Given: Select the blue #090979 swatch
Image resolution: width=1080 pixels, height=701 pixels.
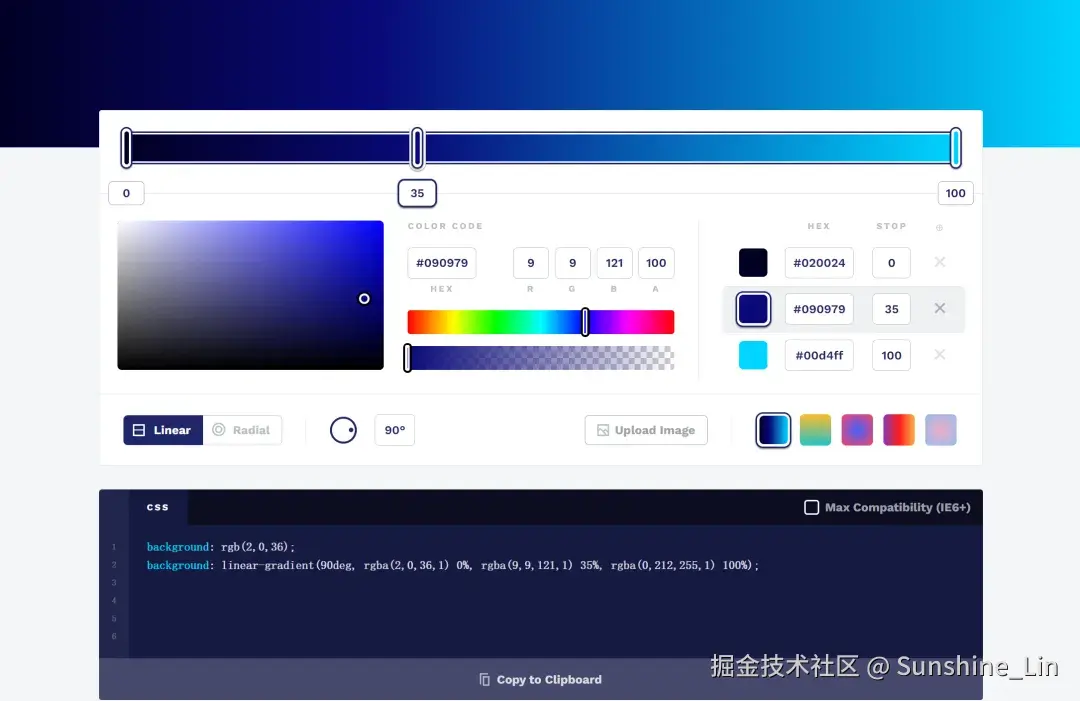Looking at the screenshot, I should point(753,308).
